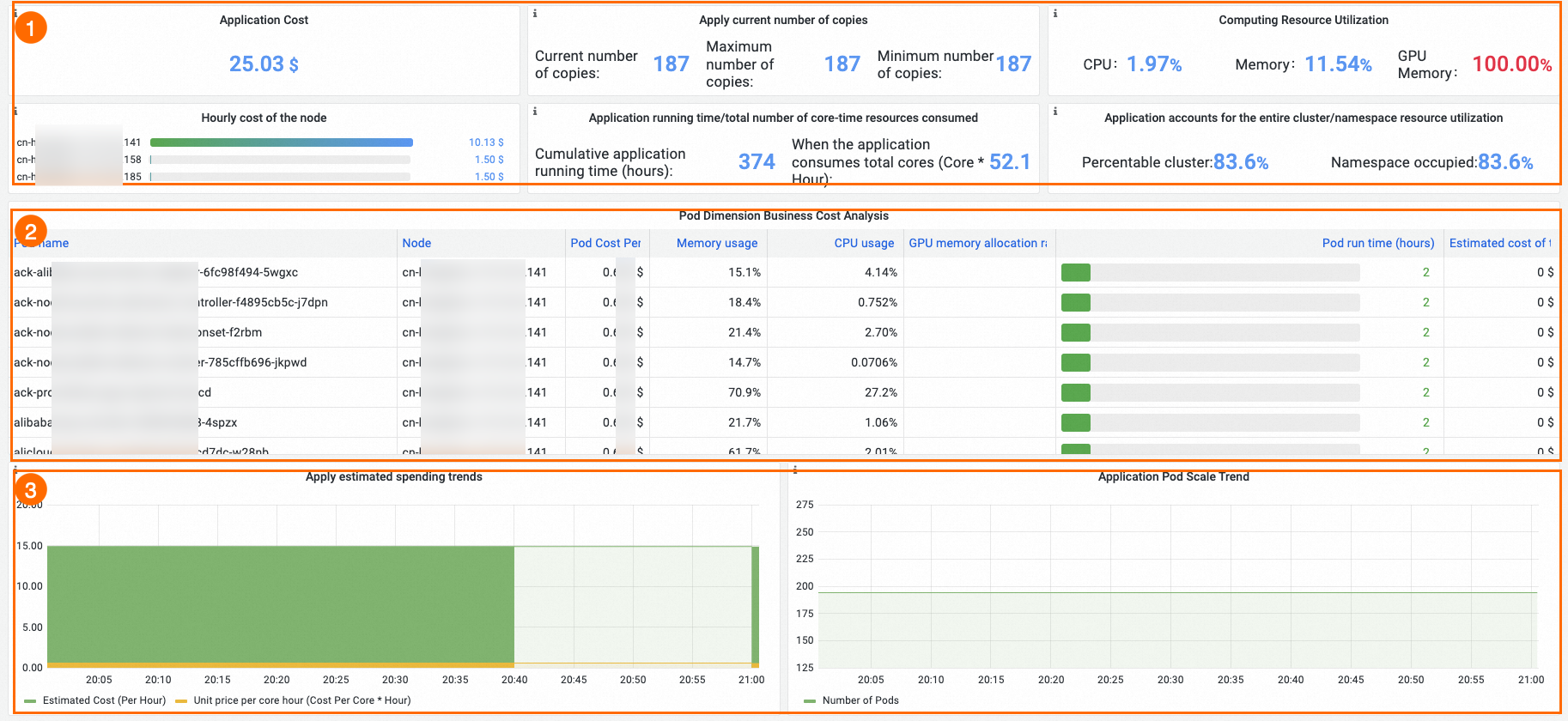Click the 10.13 $ node cost bar gauge
The image size is (1568, 721).
[x=282, y=142]
